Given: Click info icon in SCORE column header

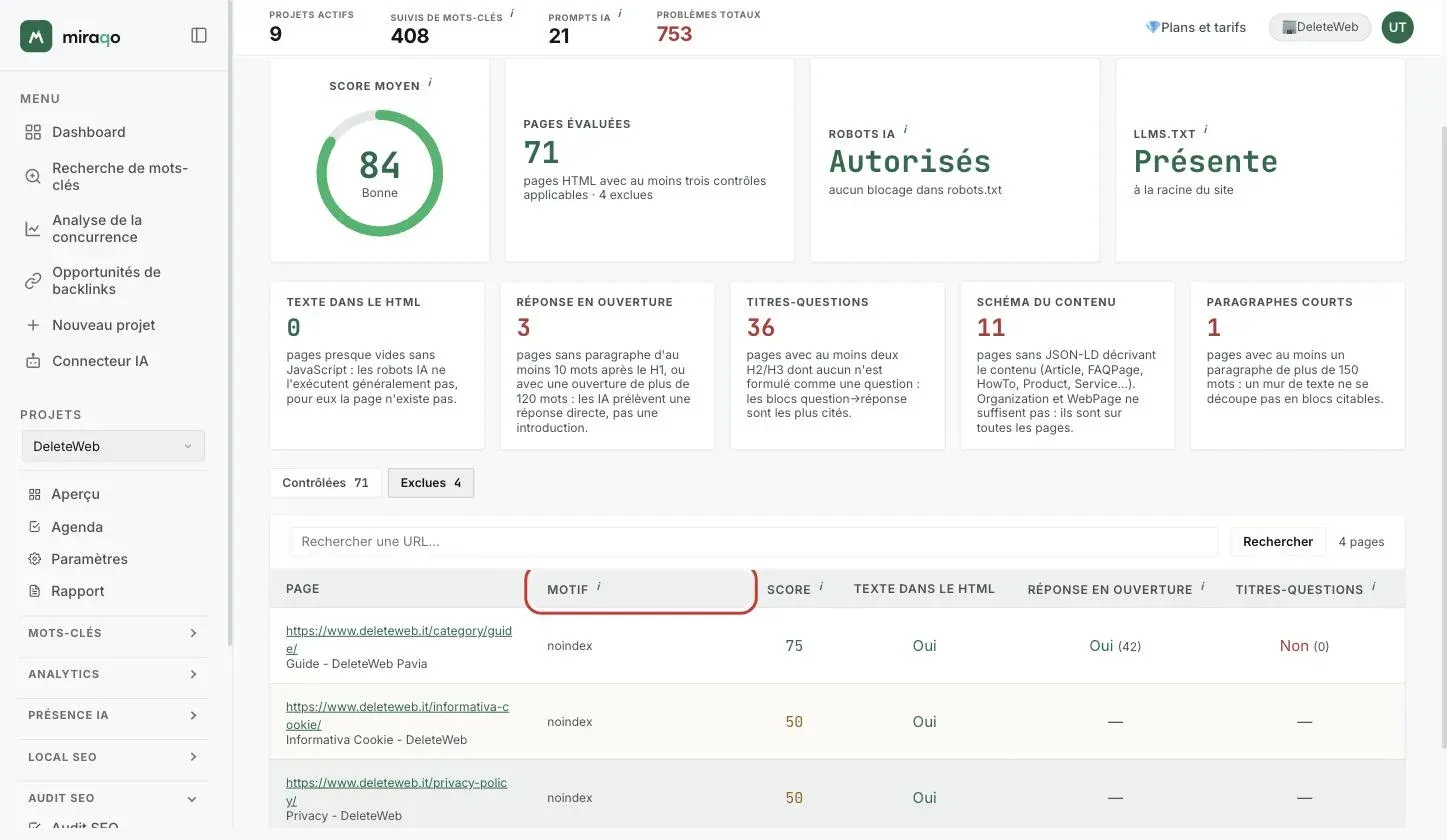Looking at the screenshot, I should click(x=821, y=587).
